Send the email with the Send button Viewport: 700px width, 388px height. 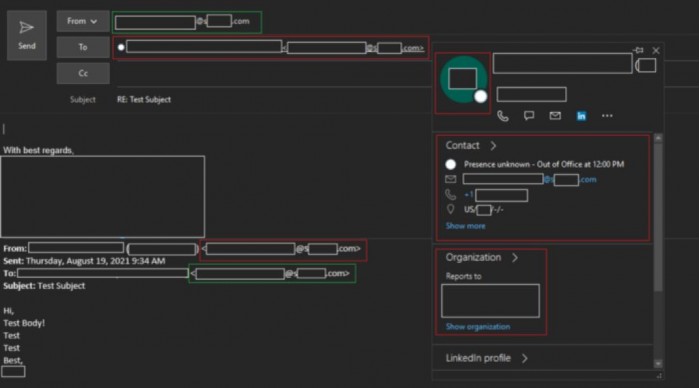27,35
